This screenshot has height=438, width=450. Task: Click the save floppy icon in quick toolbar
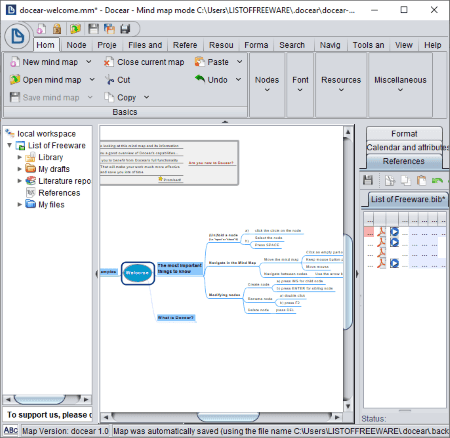(93, 29)
